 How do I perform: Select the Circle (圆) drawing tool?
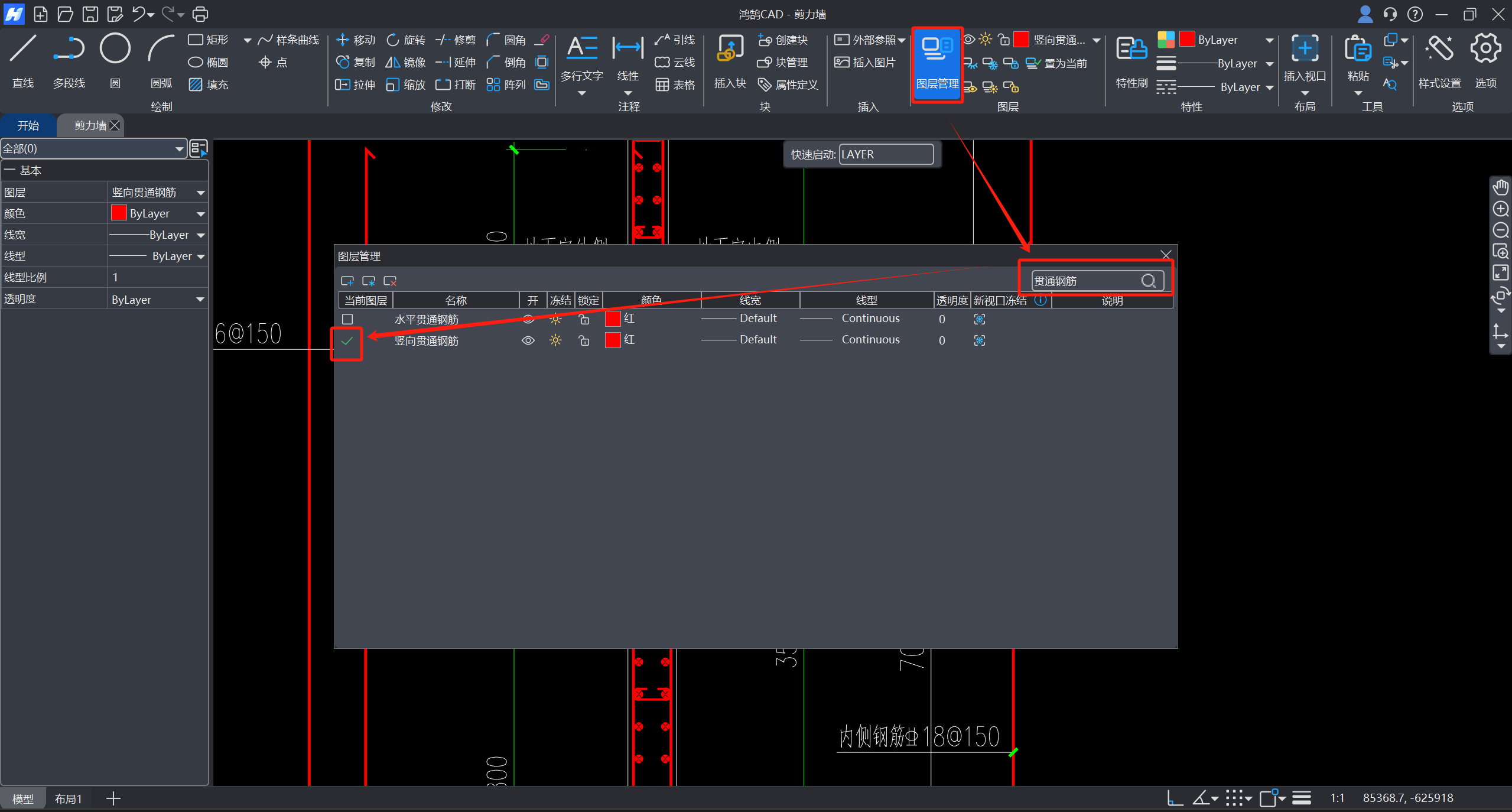coord(115,49)
